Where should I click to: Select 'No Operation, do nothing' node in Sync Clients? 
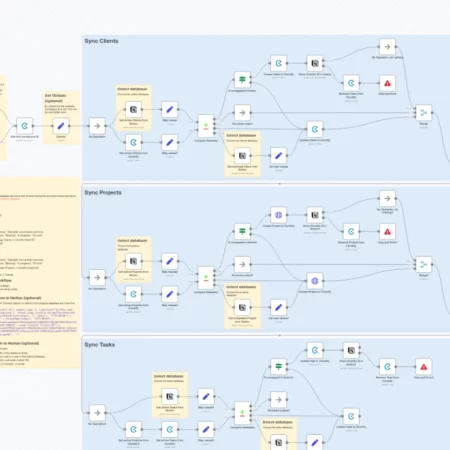coord(387,47)
